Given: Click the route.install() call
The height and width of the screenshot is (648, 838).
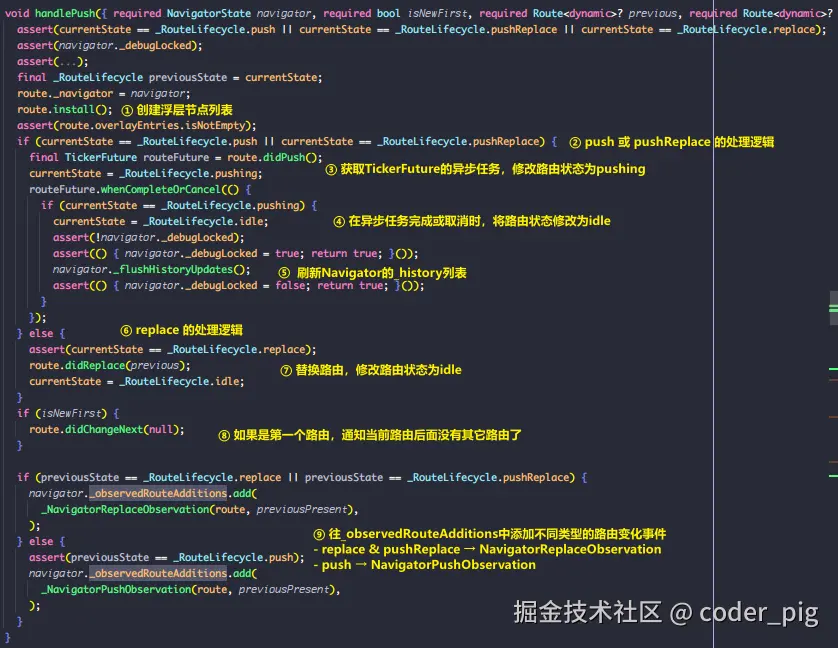Looking at the screenshot, I should coord(65,110).
